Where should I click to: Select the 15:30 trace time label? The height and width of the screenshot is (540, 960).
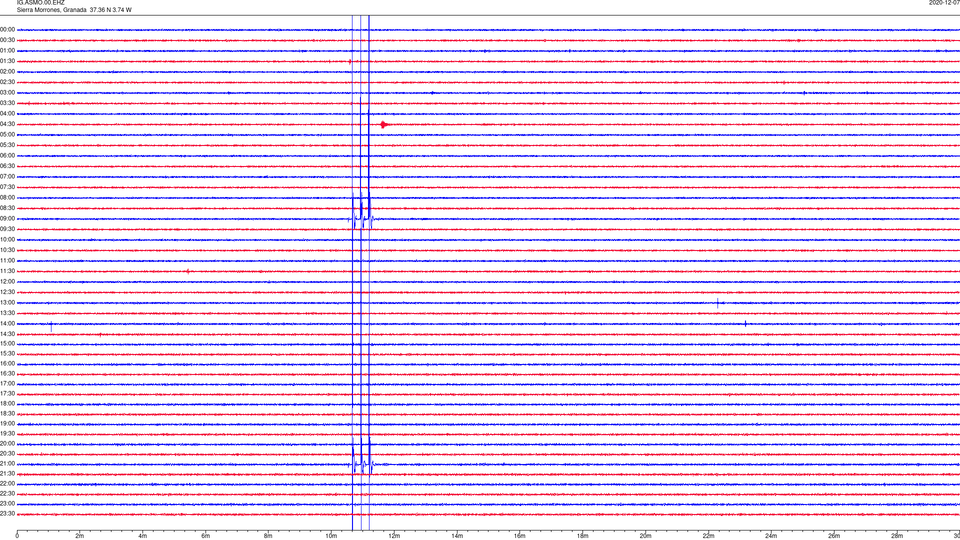(x=7, y=354)
